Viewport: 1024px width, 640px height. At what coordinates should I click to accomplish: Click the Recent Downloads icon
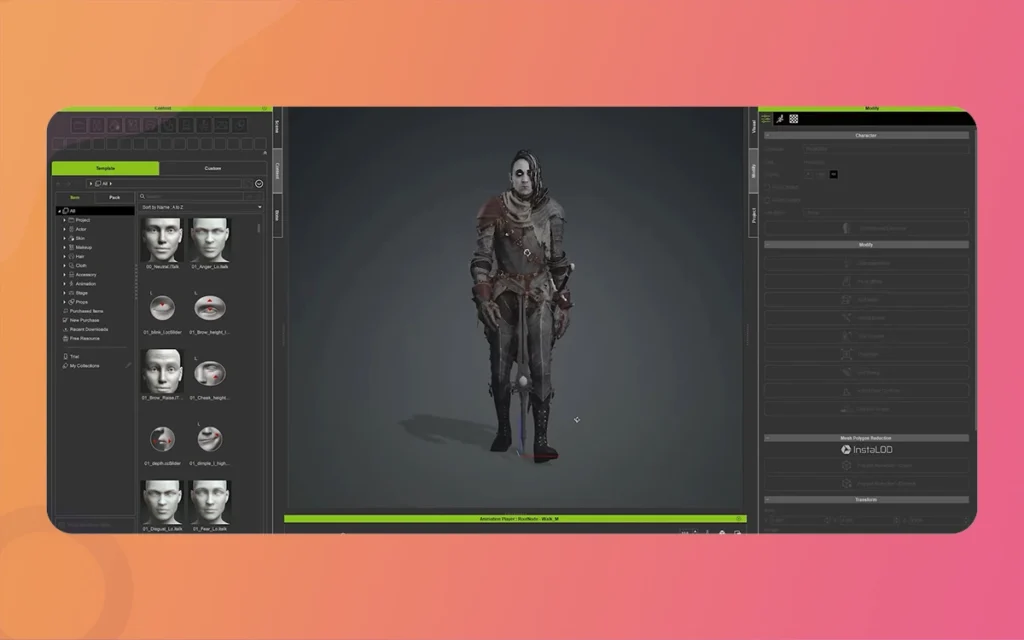pos(65,329)
